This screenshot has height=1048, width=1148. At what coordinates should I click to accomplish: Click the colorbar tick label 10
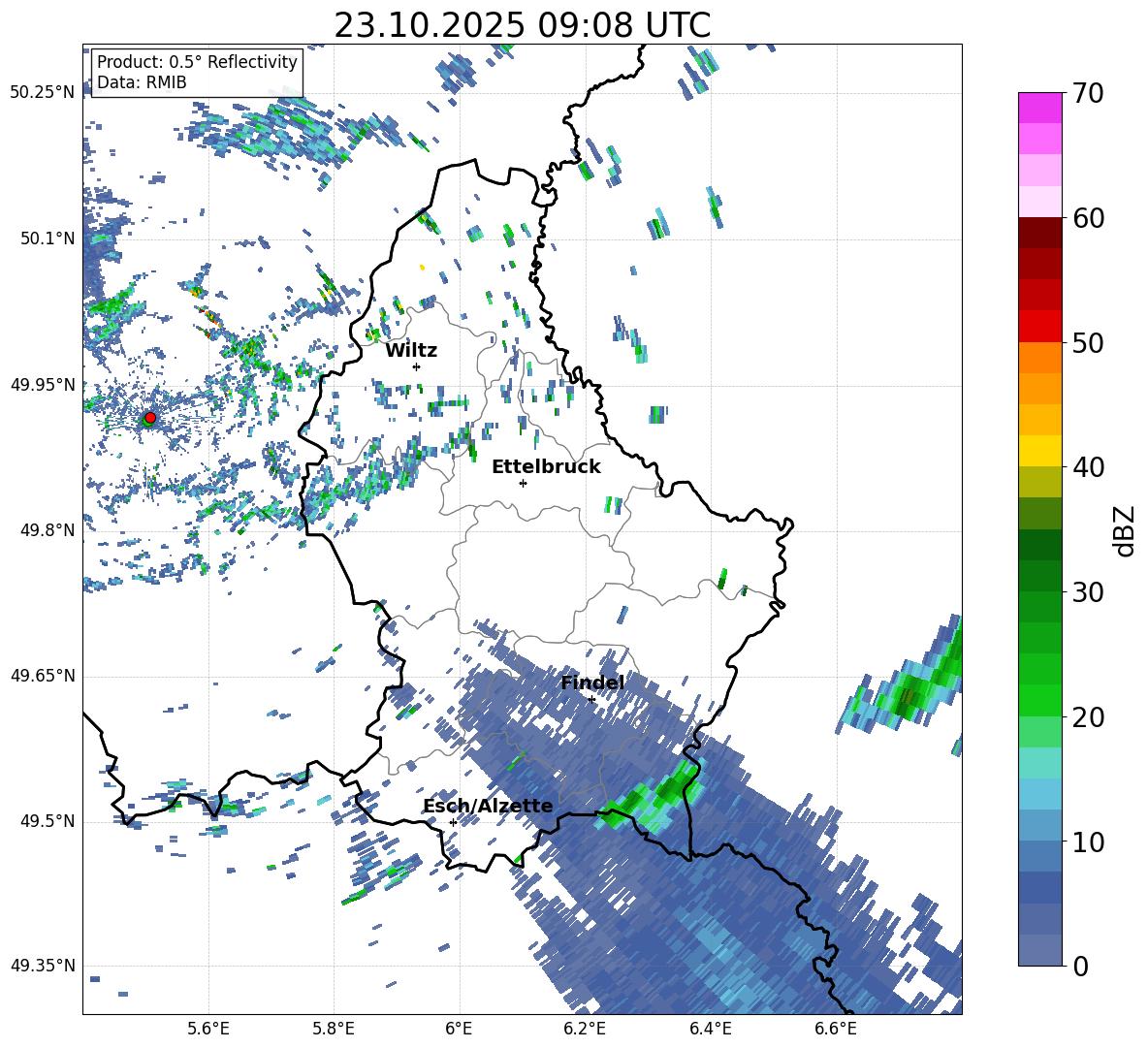(x=1088, y=842)
